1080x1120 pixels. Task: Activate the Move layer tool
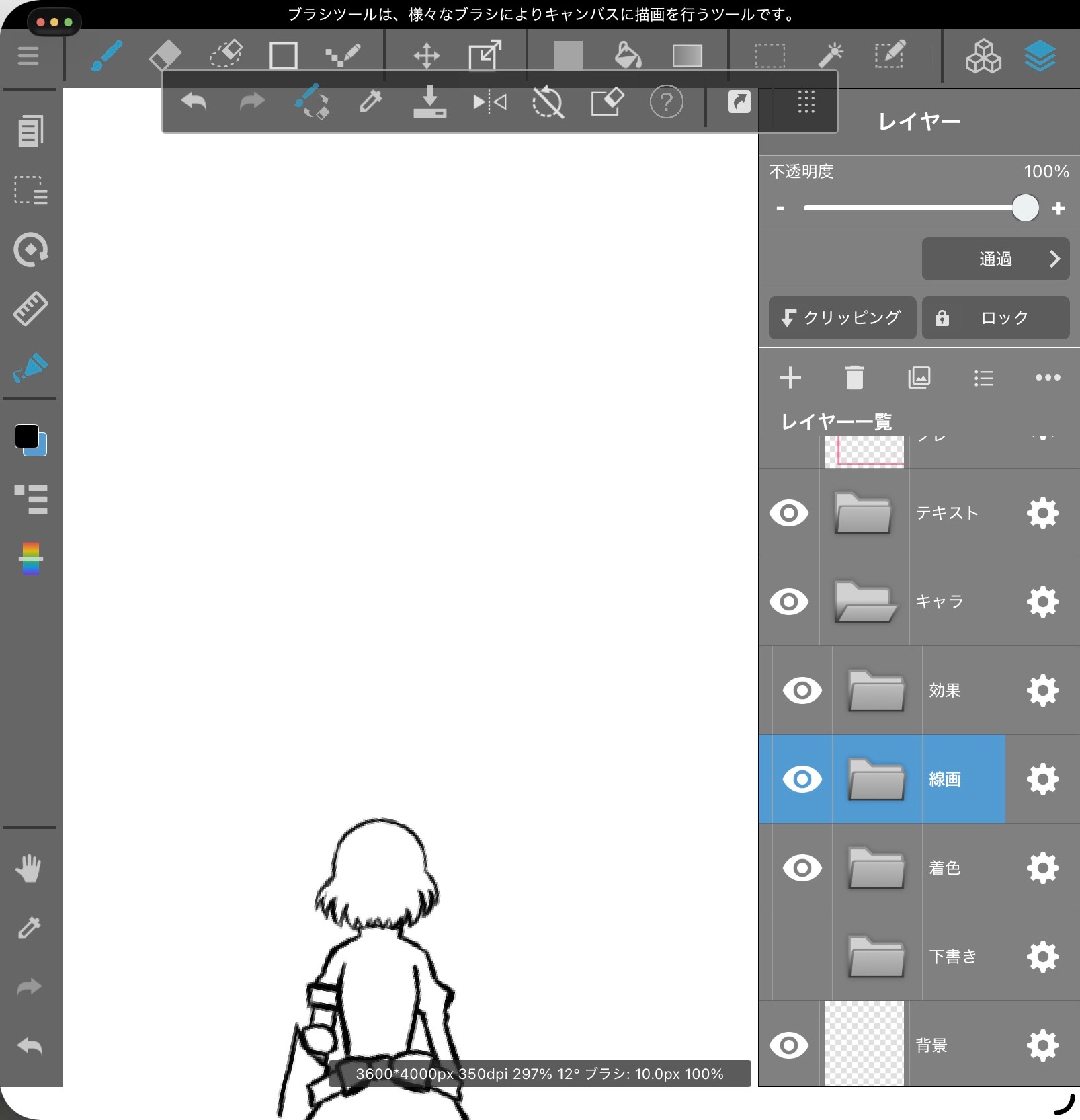pyautogui.click(x=426, y=55)
